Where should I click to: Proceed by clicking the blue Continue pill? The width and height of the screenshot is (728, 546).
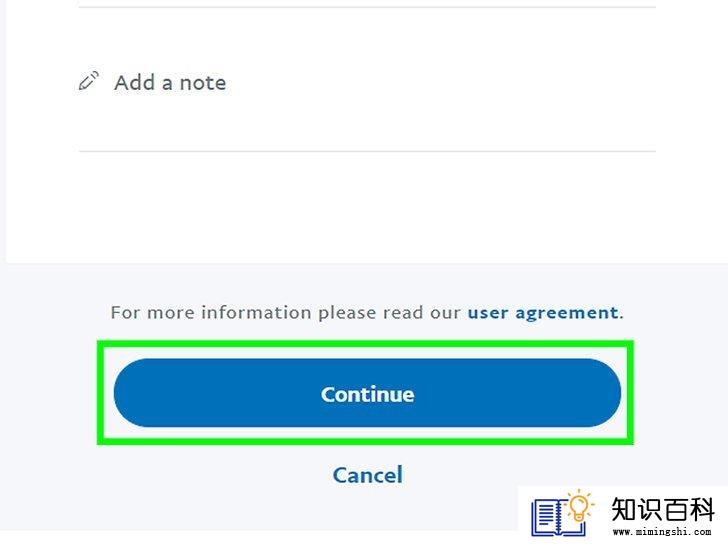coord(367,393)
